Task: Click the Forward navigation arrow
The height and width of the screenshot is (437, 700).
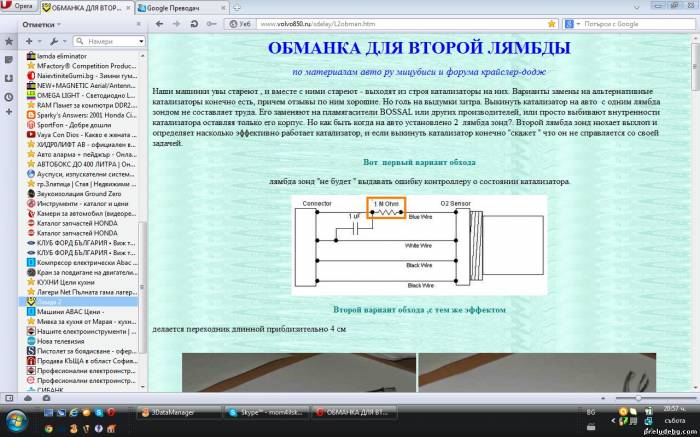Action: pyautogui.click(x=178, y=23)
